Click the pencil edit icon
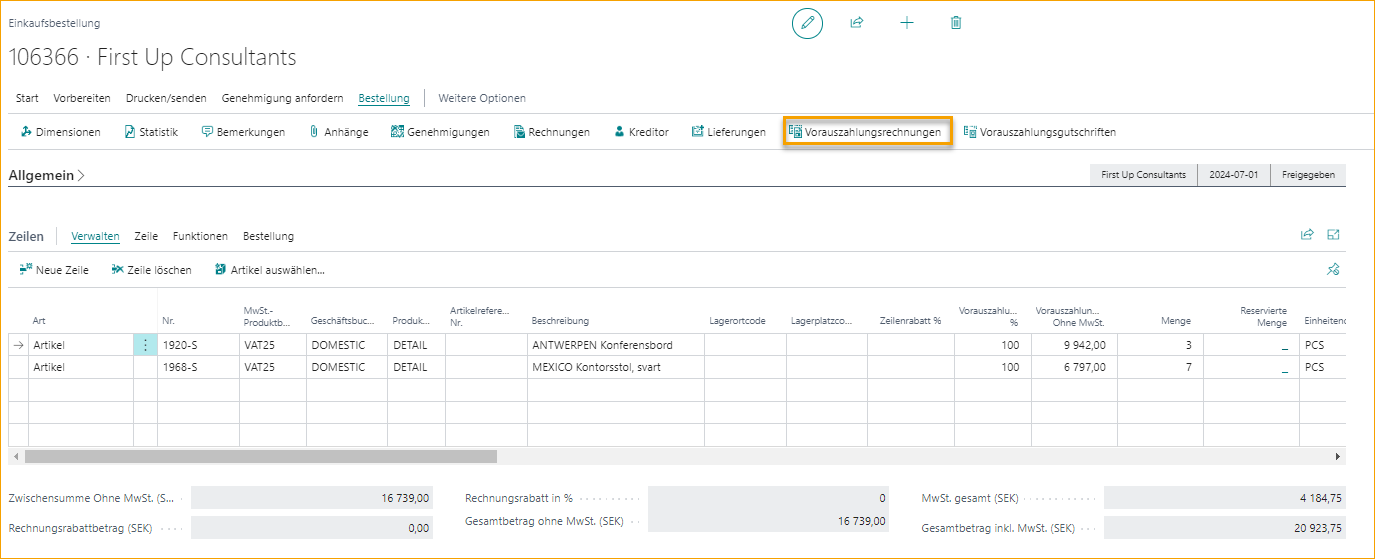The image size is (1375, 559). click(x=807, y=23)
